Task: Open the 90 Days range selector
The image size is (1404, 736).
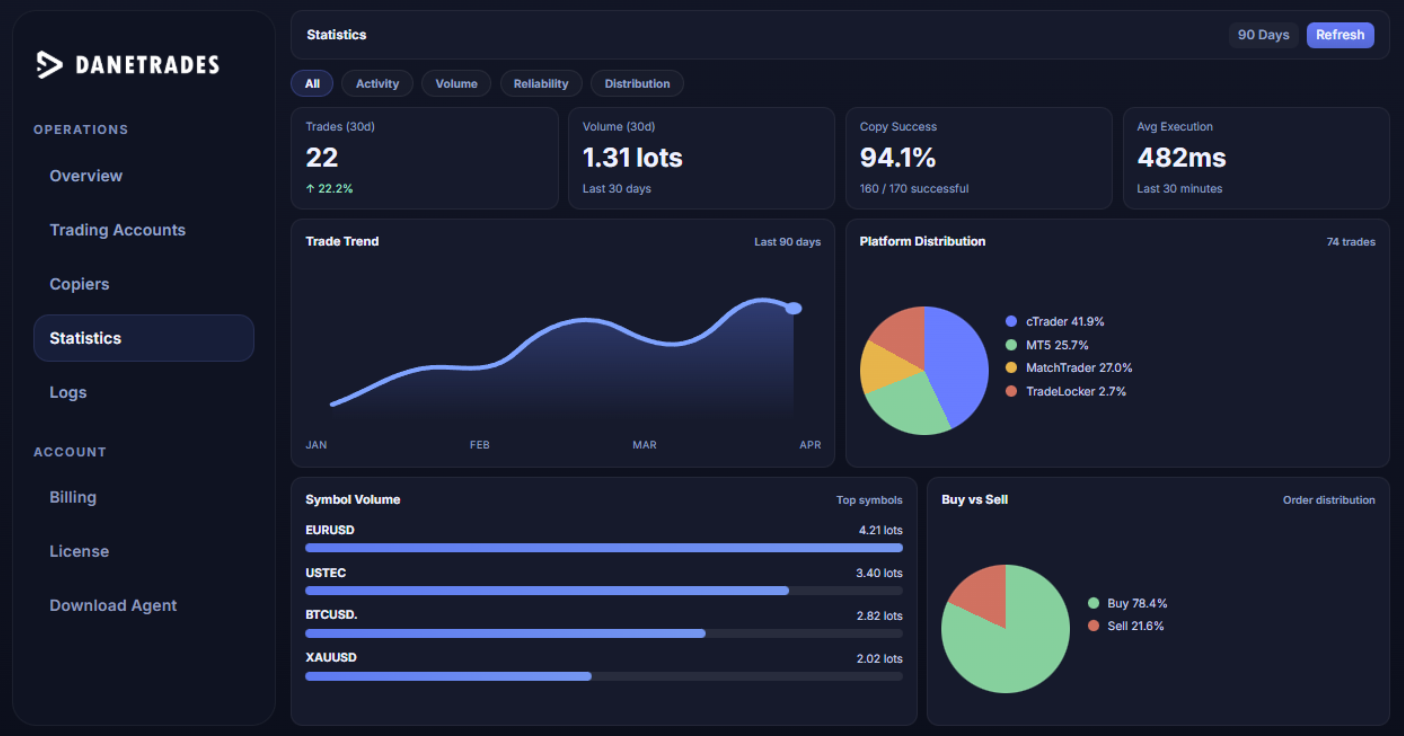Action: (x=1263, y=35)
